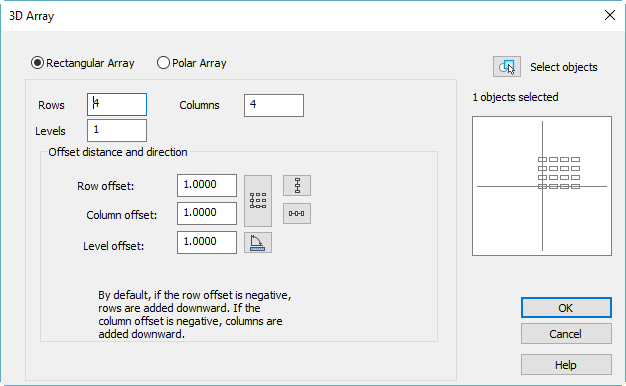This screenshot has width=626, height=386.
Task: Pick level offset distance icon
Action: (258, 242)
